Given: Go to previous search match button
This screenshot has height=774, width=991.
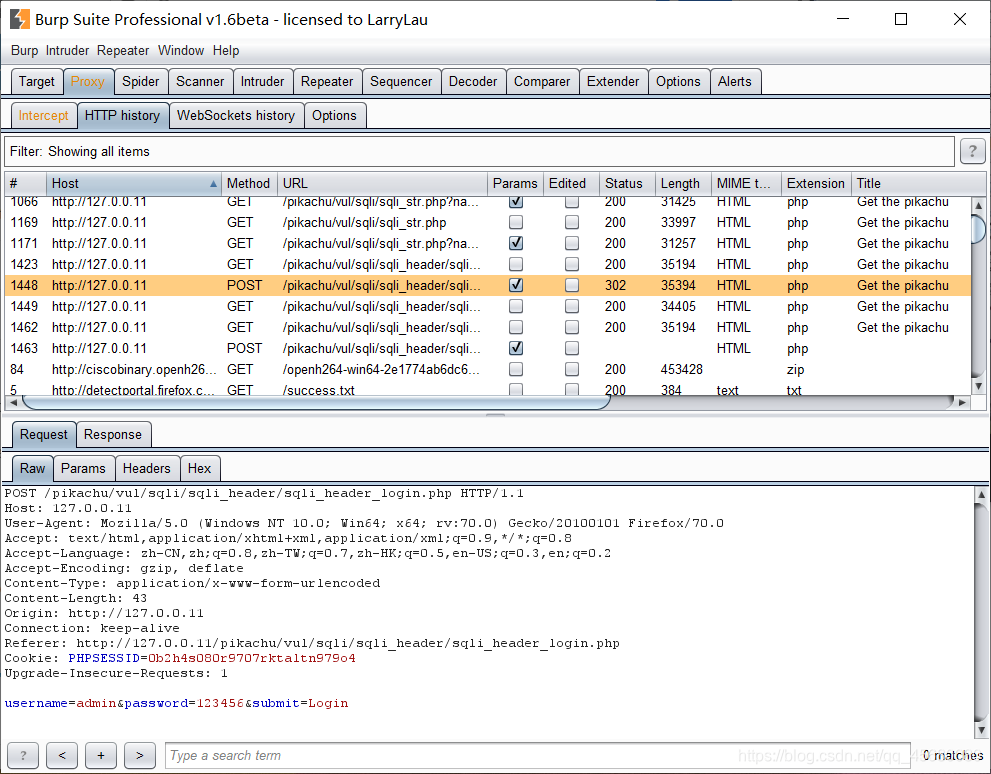Looking at the screenshot, I should [x=62, y=755].
